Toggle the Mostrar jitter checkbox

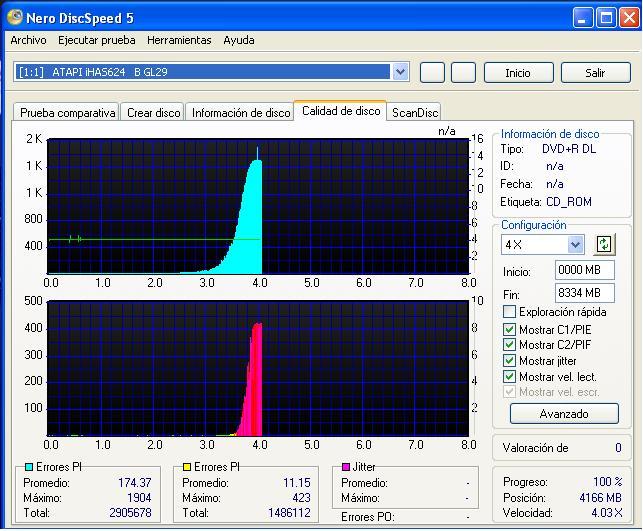(510, 361)
